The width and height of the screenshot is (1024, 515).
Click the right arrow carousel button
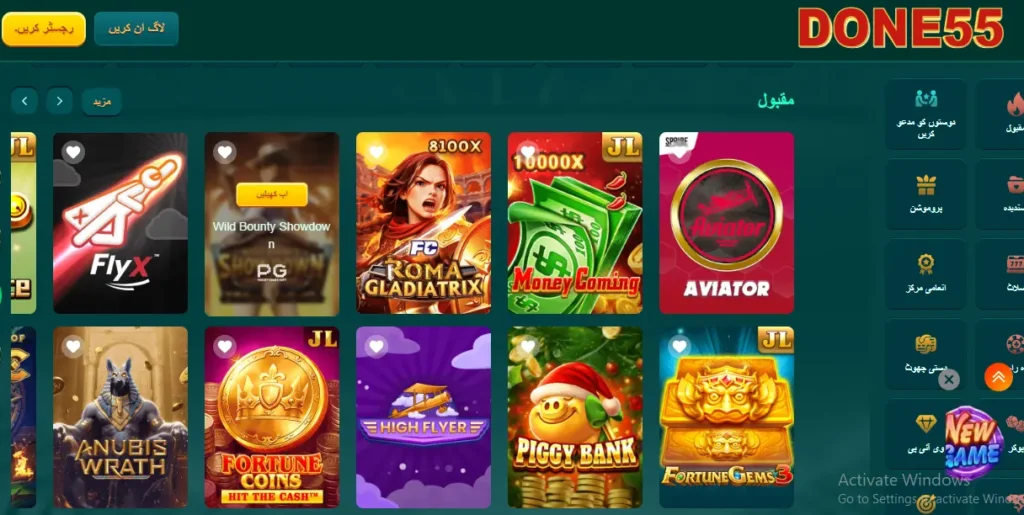click(x=59, y=101)
